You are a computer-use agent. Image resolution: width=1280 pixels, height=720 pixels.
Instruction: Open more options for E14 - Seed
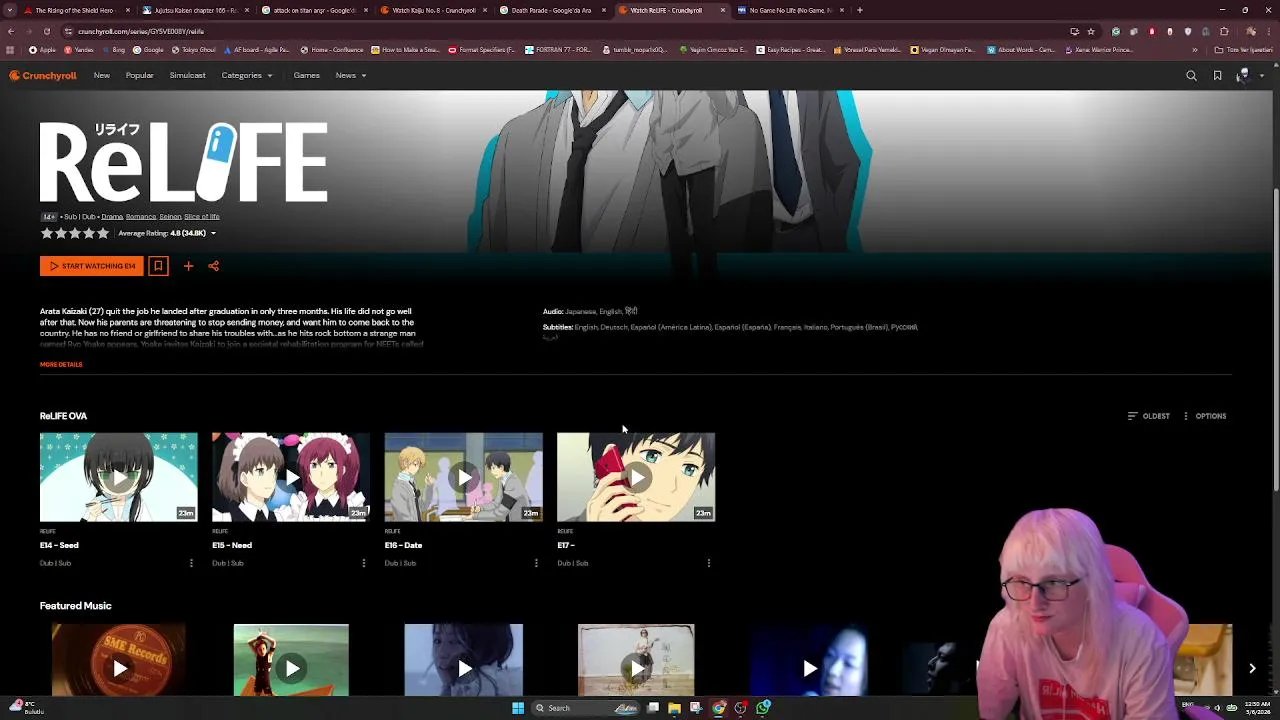pyautogui.click(x=191, y=563)
